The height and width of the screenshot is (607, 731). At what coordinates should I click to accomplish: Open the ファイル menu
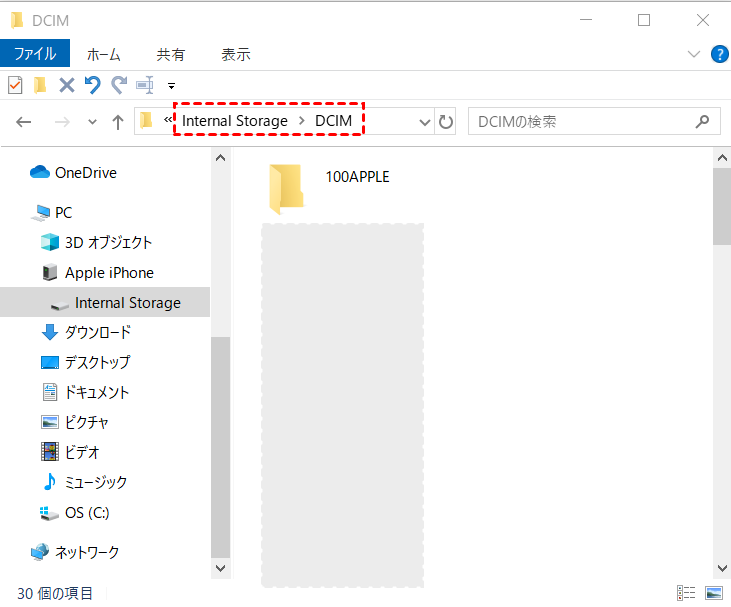coord(34,54)
